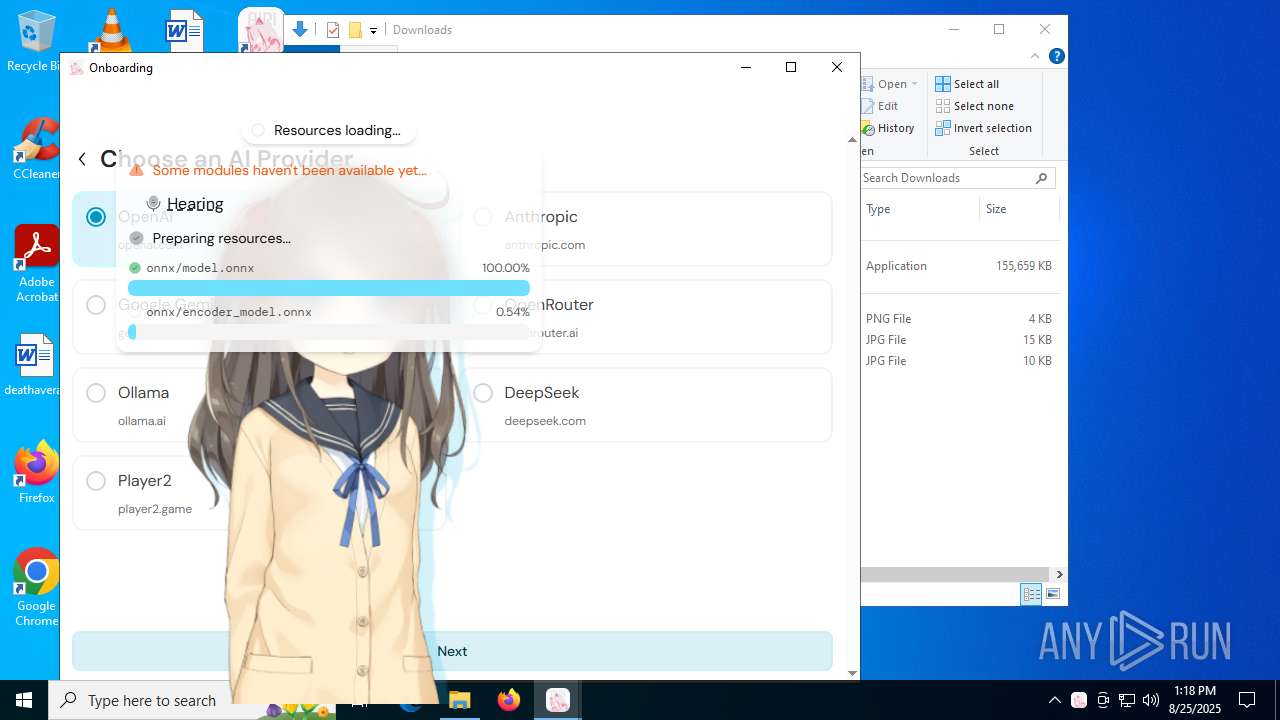Open the volume control in system tray
This screenshot has width=1280, height=720.
click(x=1151, y=700)
